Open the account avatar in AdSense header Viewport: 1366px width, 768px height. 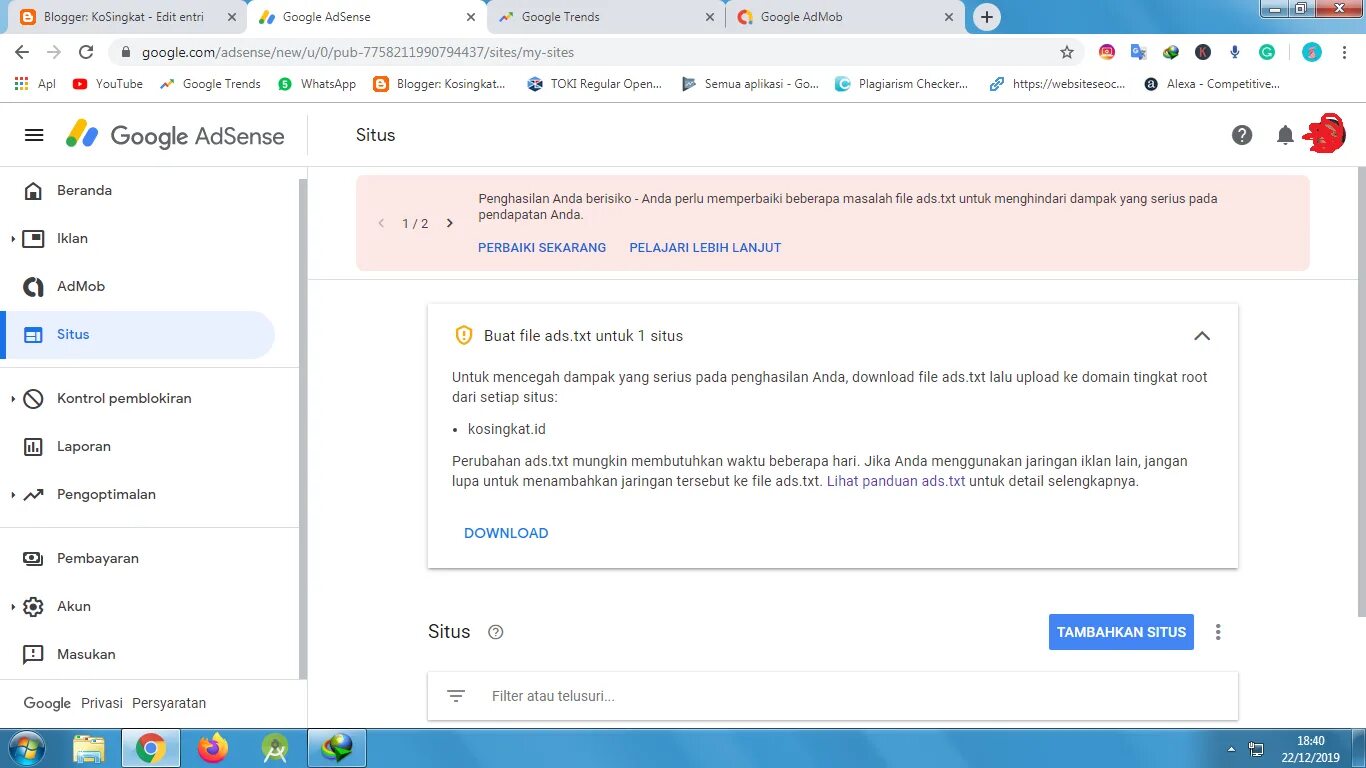click(x=1324, y=134)
